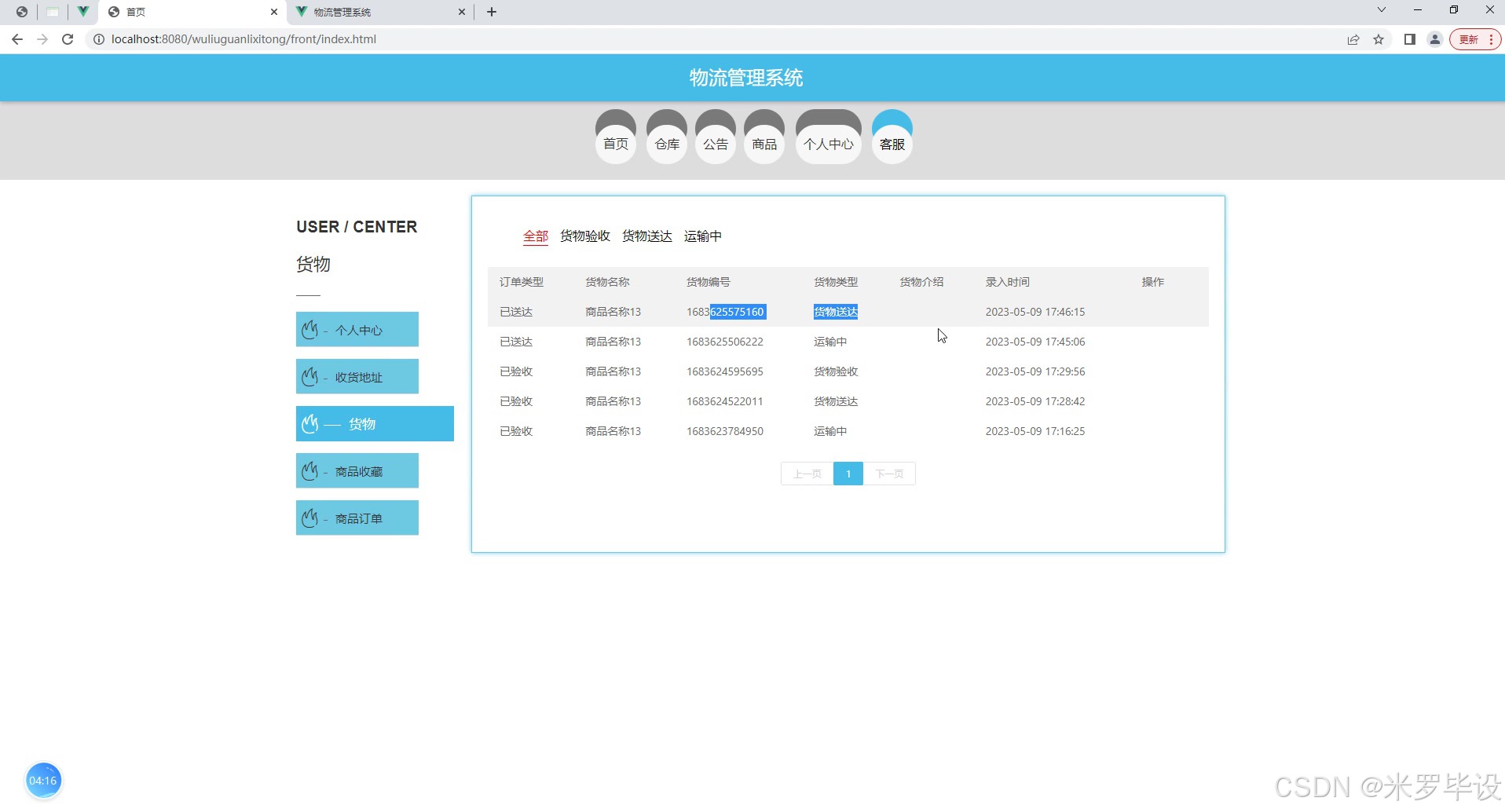Click entry time 2023-05-09 17:16:25

pos(1035,431)
